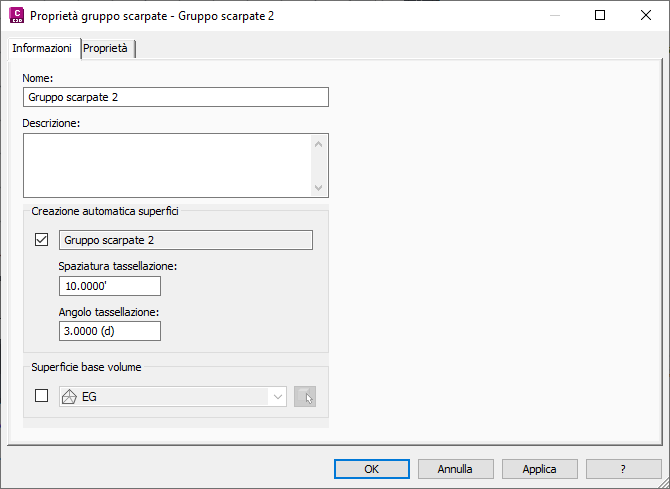
Task: Click the Spaziatura tassellazione value field
Action: click(x=110, y=286)
